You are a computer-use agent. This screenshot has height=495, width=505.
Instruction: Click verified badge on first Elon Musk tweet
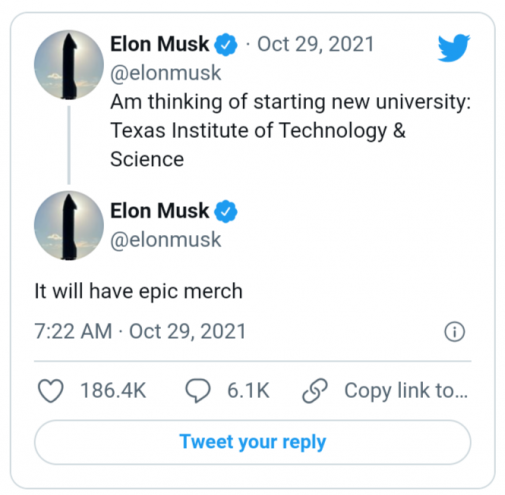click(226, 44)
